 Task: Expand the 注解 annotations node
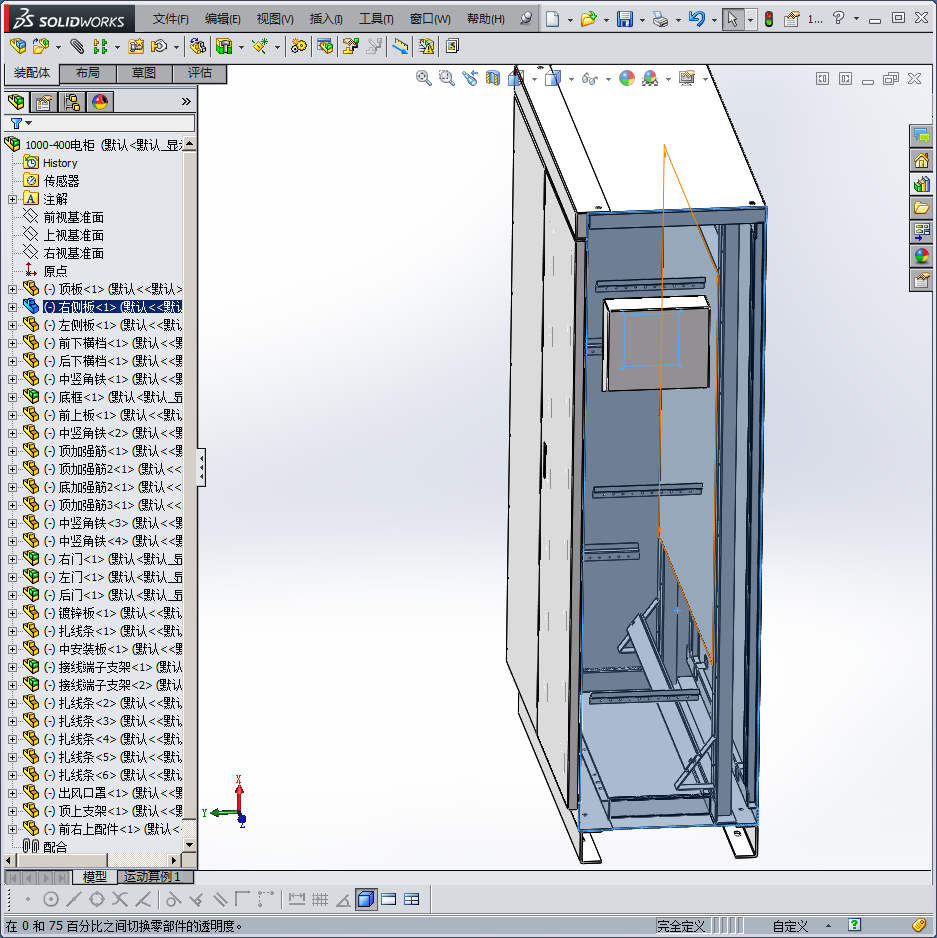point(12,199)
